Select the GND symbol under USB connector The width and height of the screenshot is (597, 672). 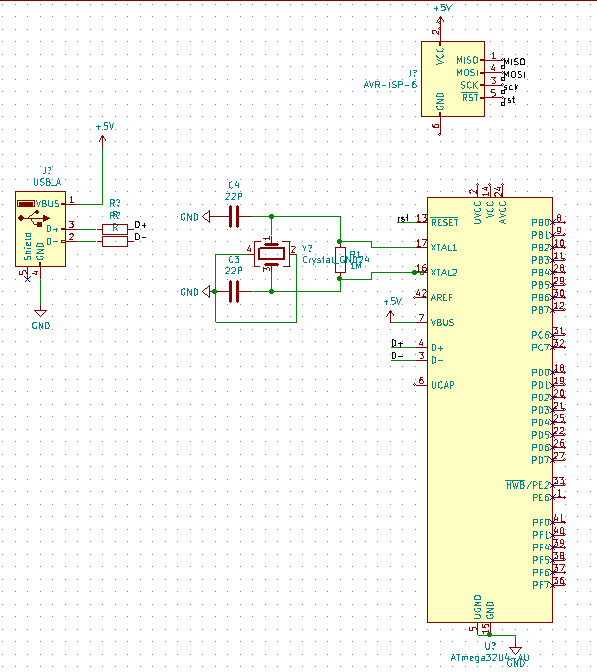pos(40,313)
